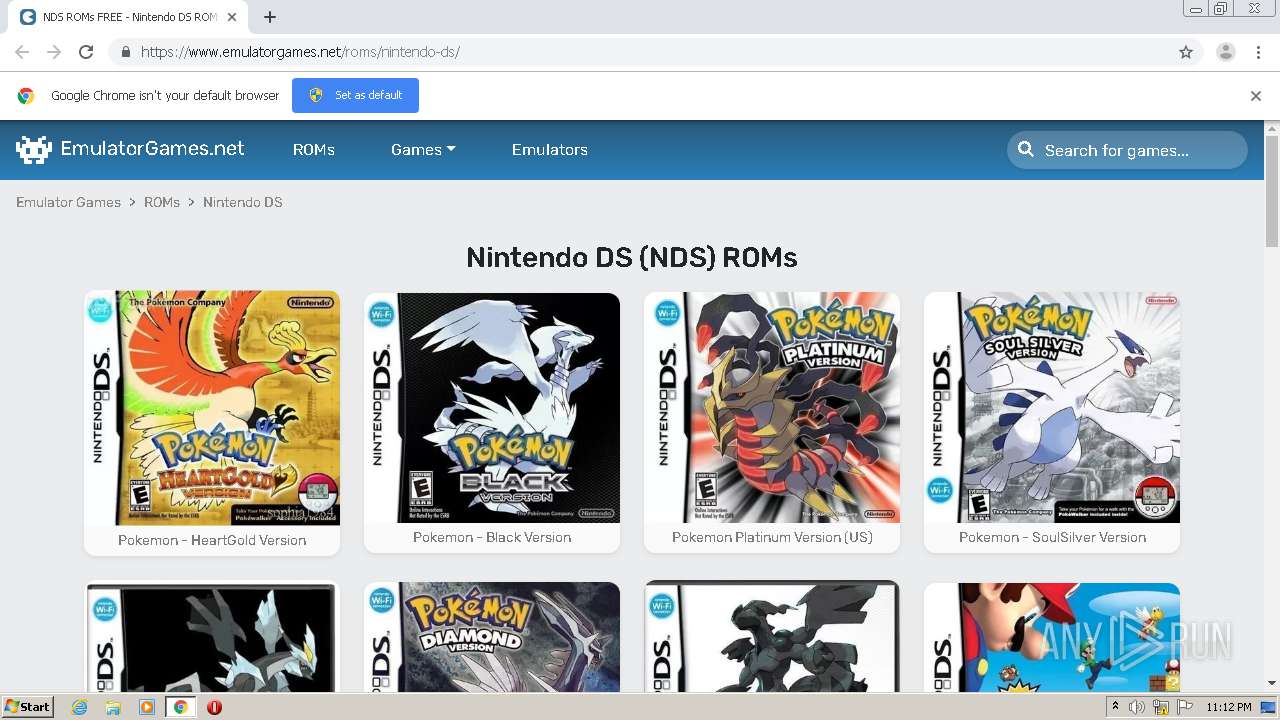Open the Windows Start button
Image resolution: width=1280 pixels, height=720 pixels.
pyautogui.click(x=28, y=707)
